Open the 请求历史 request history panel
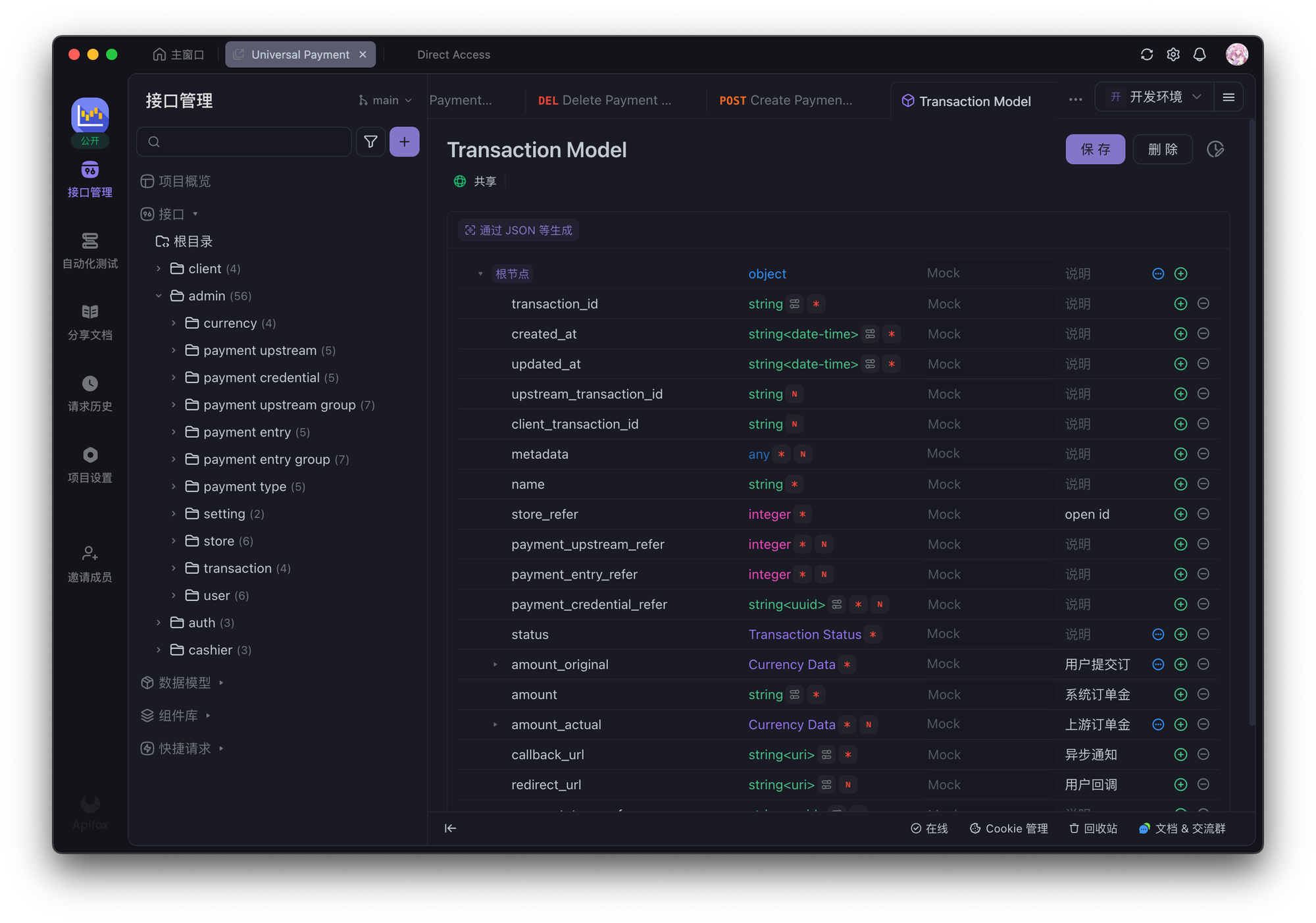Viewport: 1316px width, 923px height. 89,394
